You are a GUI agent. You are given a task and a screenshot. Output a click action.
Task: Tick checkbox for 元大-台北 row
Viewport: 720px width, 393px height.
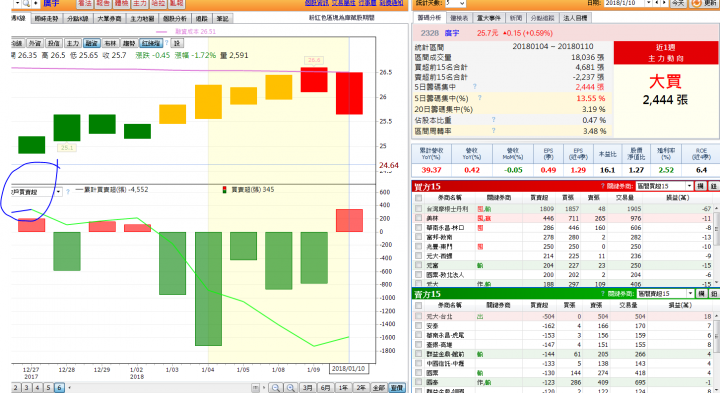(x=418, y=316)
